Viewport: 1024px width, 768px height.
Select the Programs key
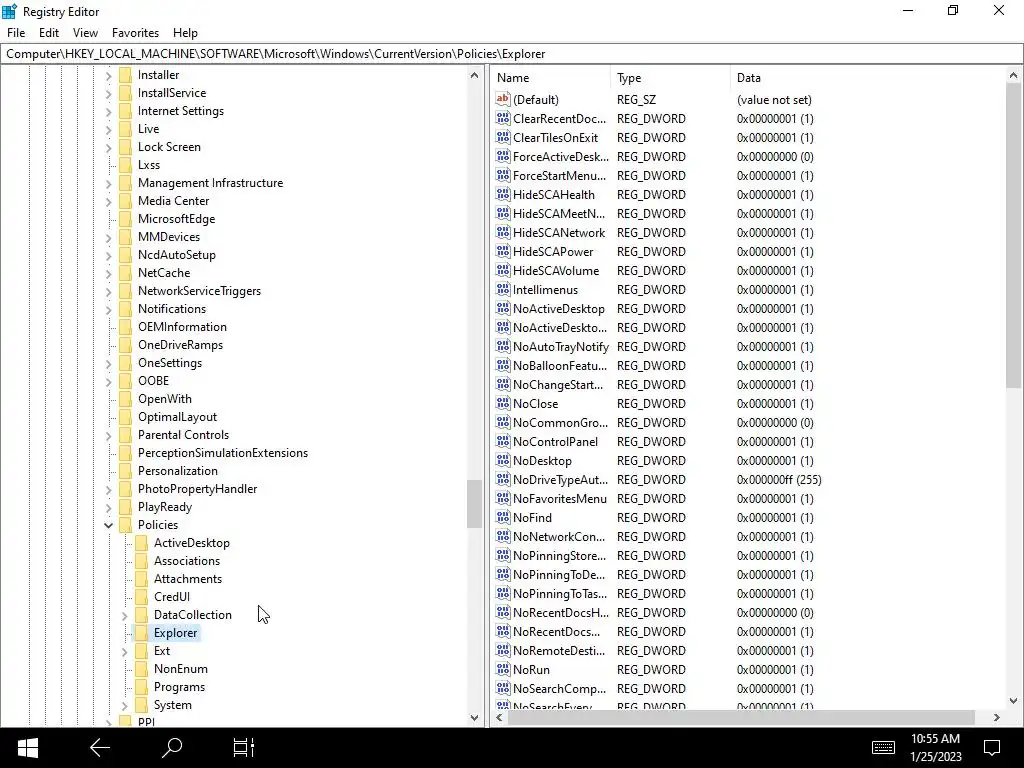tap(179, 687)
